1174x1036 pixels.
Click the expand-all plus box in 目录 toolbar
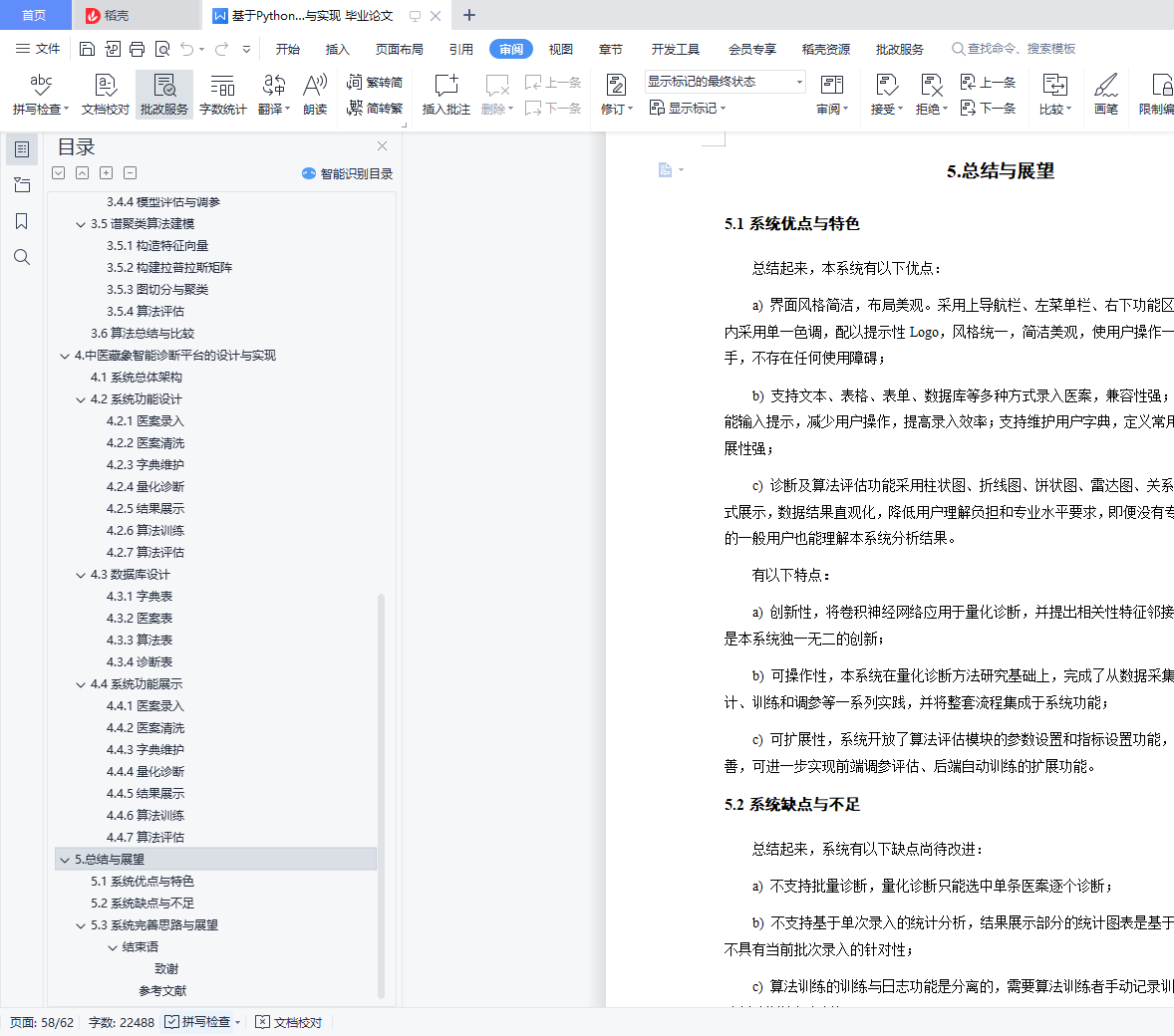107,173
